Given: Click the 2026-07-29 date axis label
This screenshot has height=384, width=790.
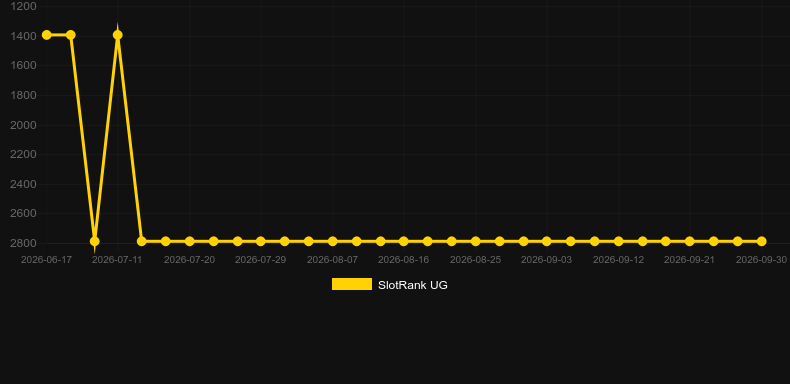Looking at the screenshot, I should click(x=260, y=260).
